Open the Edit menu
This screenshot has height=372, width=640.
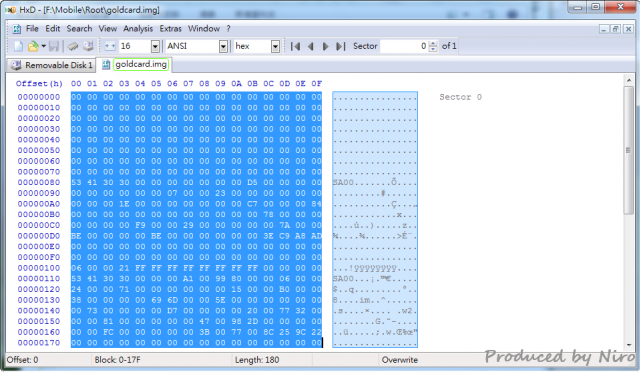click(x=53, y=29)
